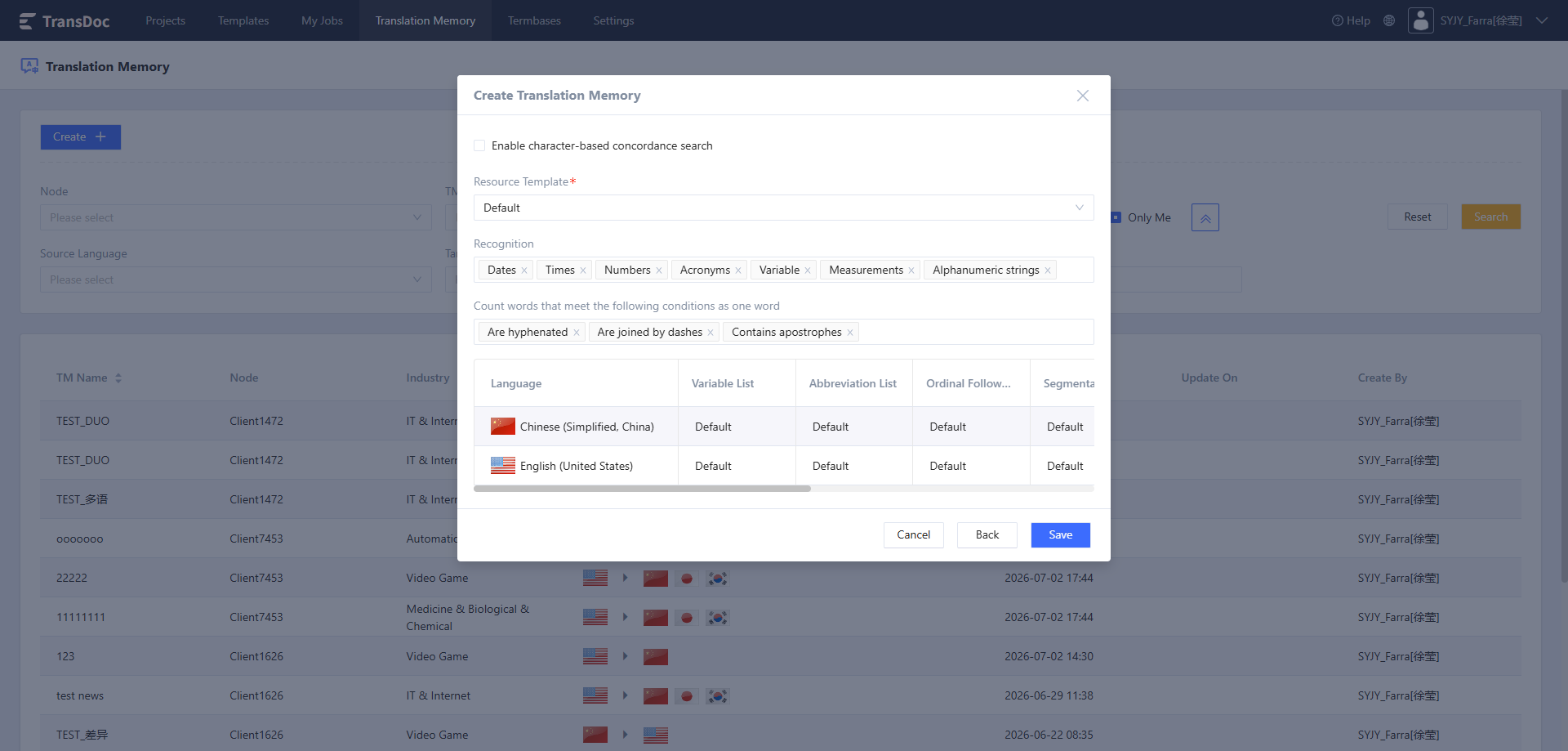Remove the Contains apostrophes tag
1568x751 pixels.
850,333
